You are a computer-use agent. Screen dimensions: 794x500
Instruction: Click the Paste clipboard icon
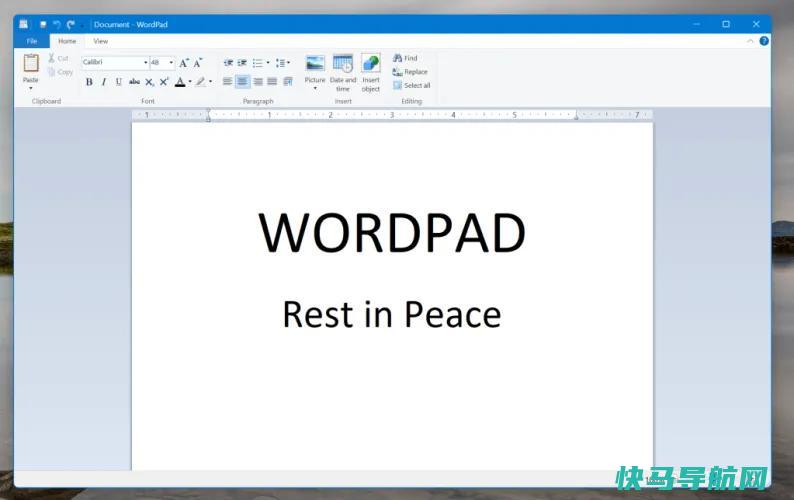point(31,63)
